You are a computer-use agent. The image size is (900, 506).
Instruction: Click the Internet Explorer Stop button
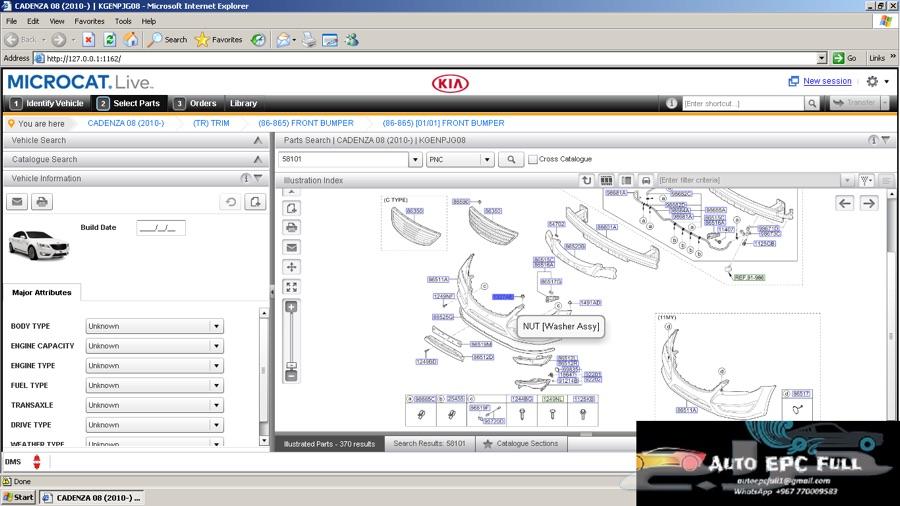pyautogui.click(x=88, y=40)
